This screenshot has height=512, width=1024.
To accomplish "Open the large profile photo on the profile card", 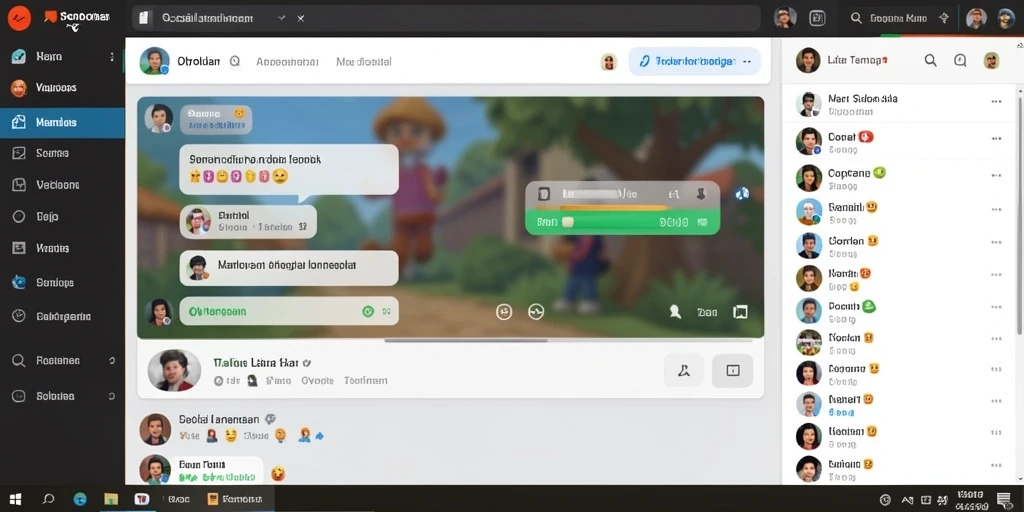I will [x=174, y=370].
